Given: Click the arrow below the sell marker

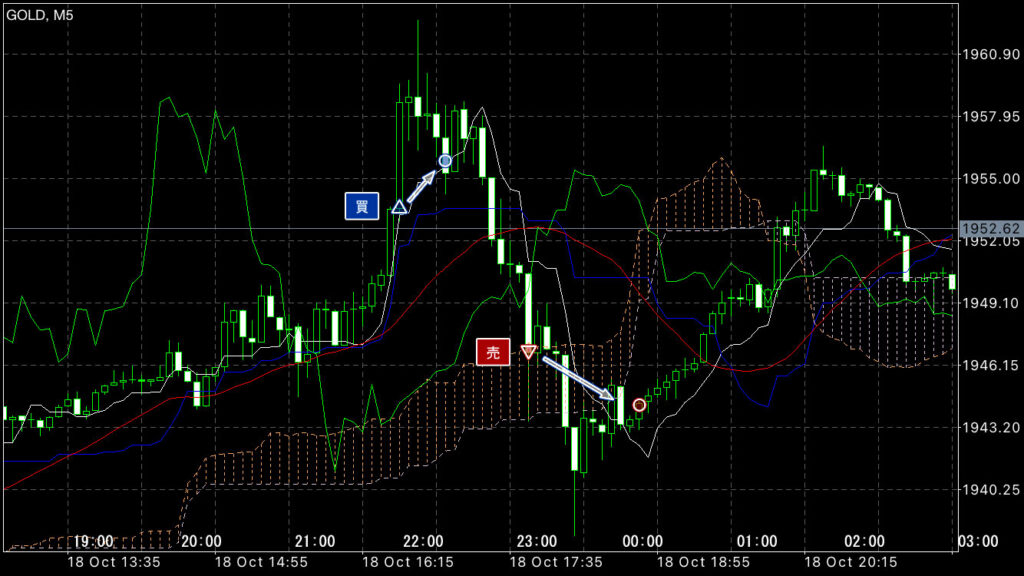Looking at the screenshot, I should tap(579, 378).
